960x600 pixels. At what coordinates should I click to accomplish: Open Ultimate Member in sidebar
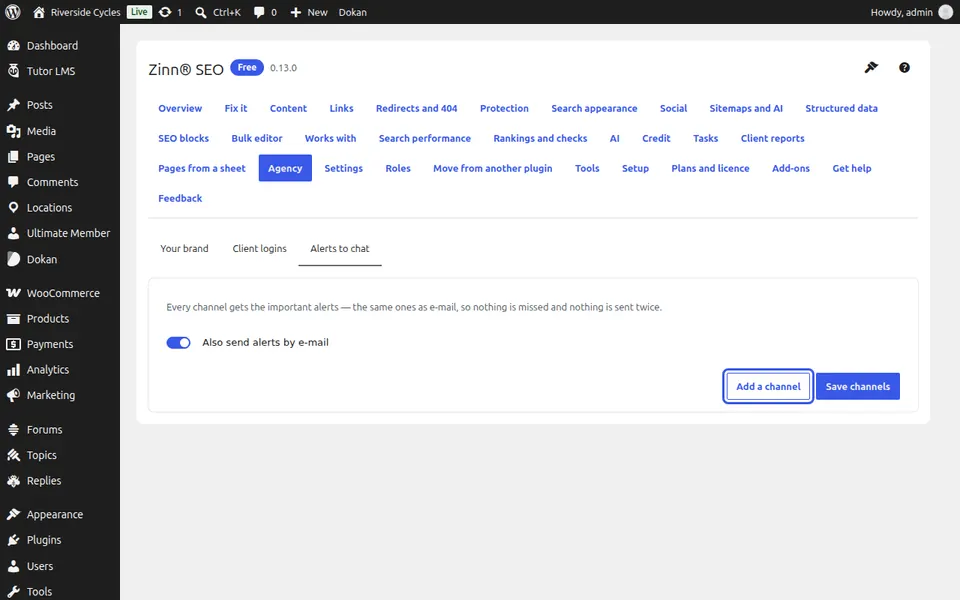click(x=60, y=233)
